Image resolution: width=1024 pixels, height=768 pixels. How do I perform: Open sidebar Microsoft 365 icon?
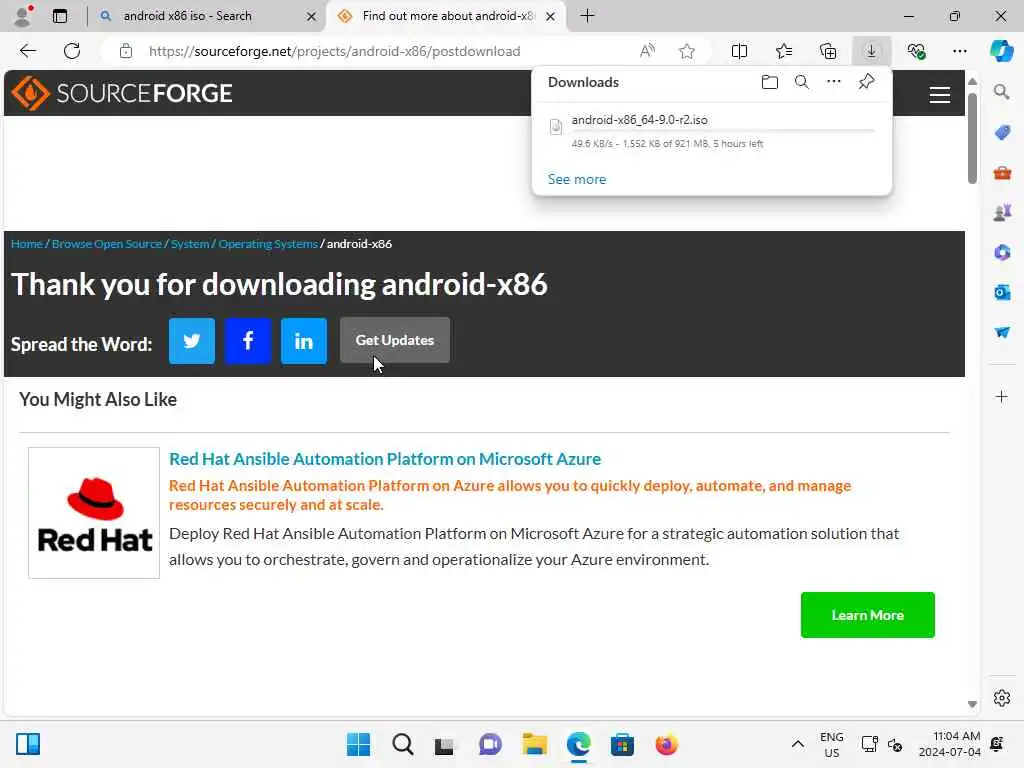pyautogui.click(x=1002, y=253)
